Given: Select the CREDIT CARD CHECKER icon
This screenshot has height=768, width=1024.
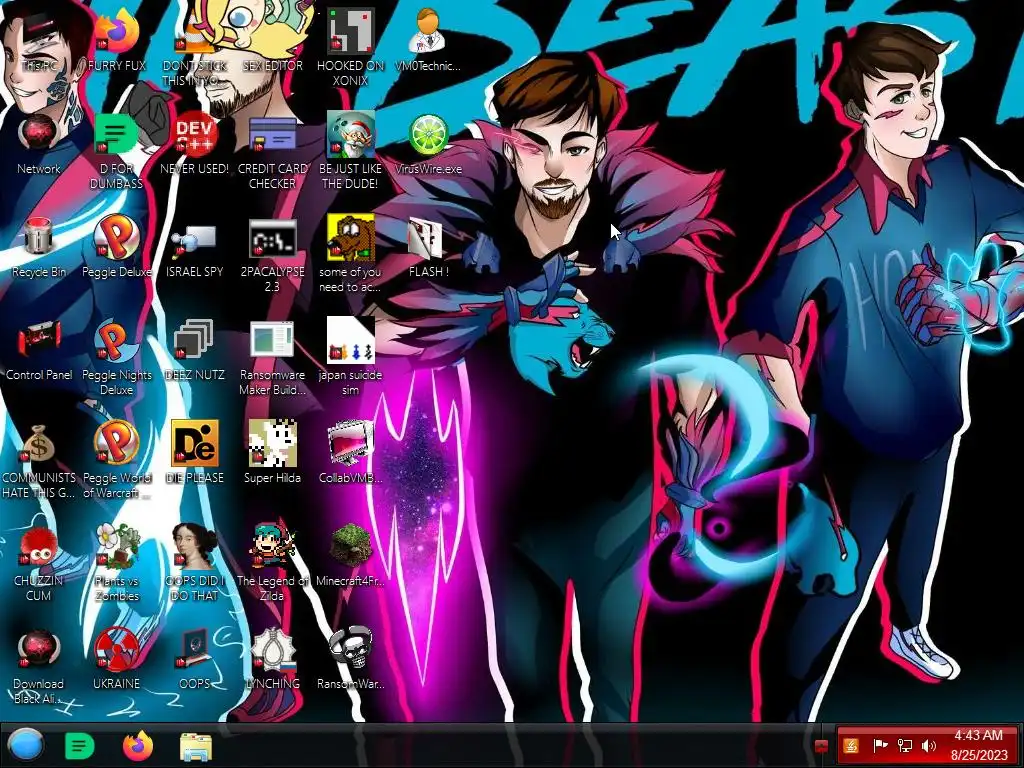Looking at the screenshot, I should tap(272, 152).
